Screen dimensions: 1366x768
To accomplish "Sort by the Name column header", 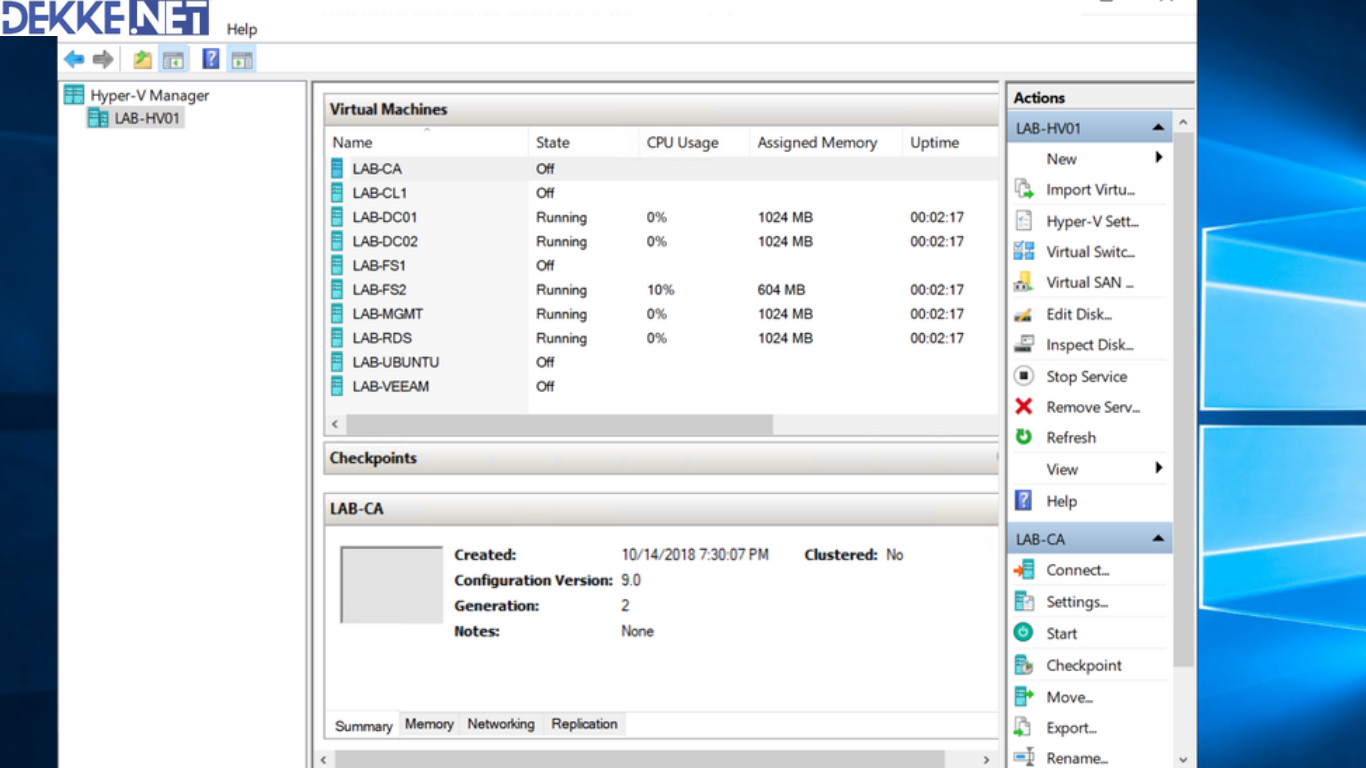I will (427, 142).
